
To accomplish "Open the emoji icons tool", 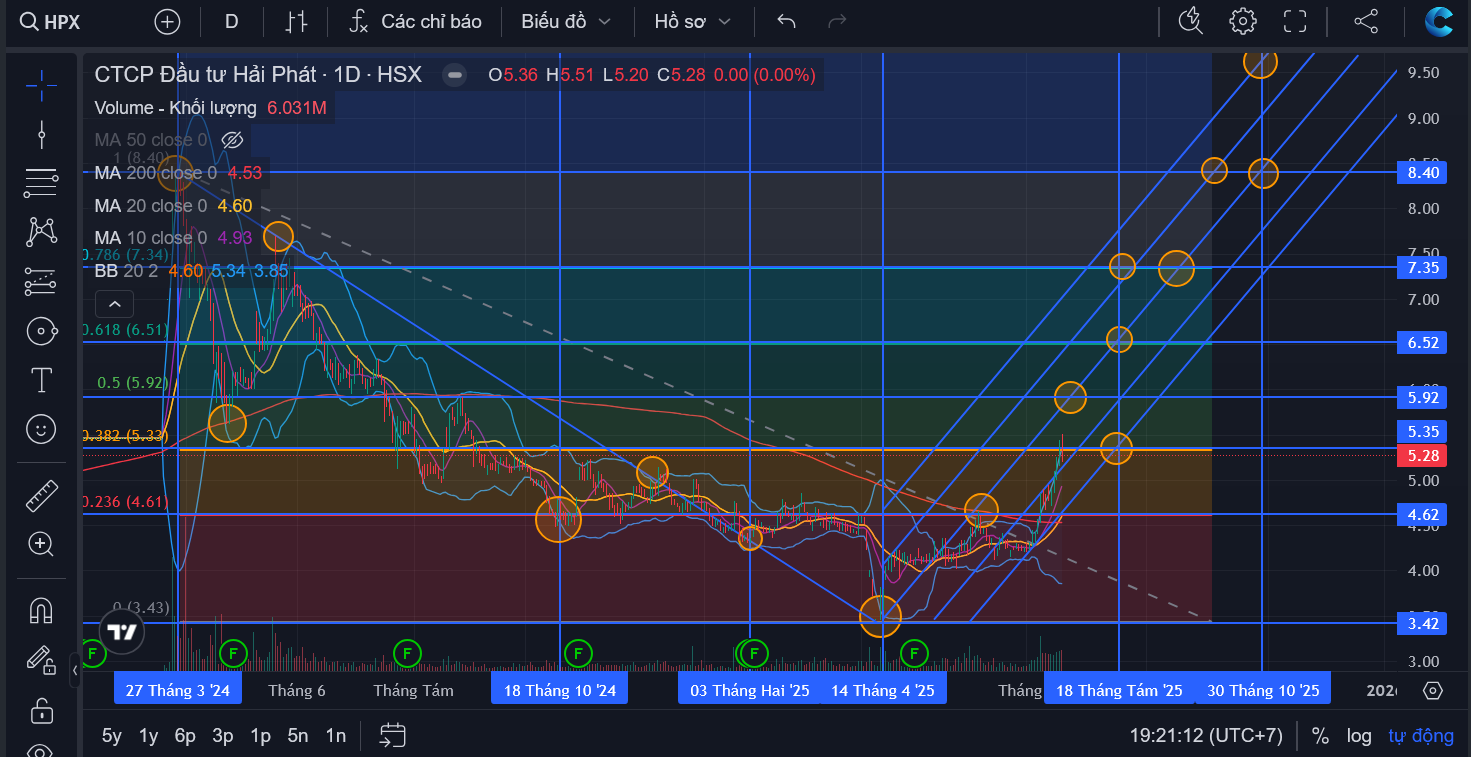I will (41, 430).
